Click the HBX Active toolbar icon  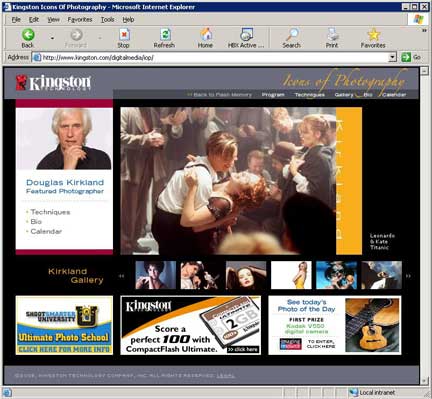[246, 35]
